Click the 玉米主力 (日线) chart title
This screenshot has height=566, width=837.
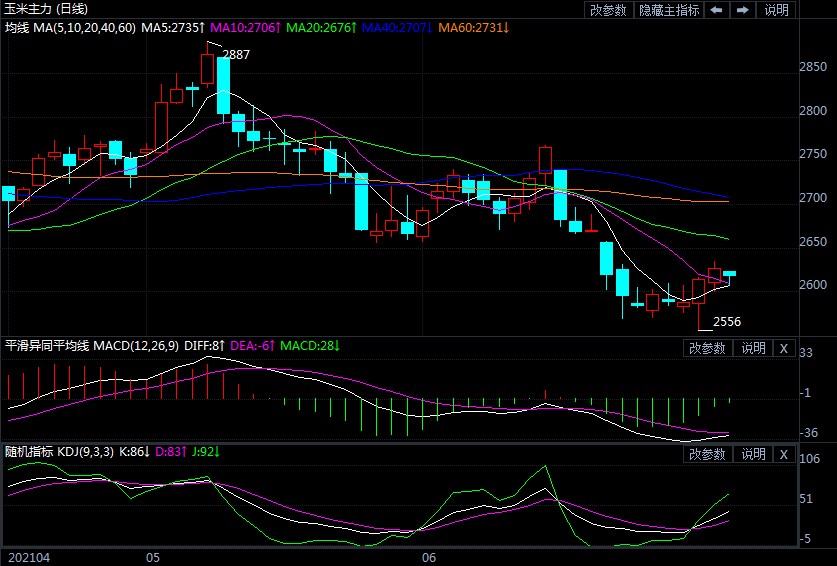[x=46, y=9]
